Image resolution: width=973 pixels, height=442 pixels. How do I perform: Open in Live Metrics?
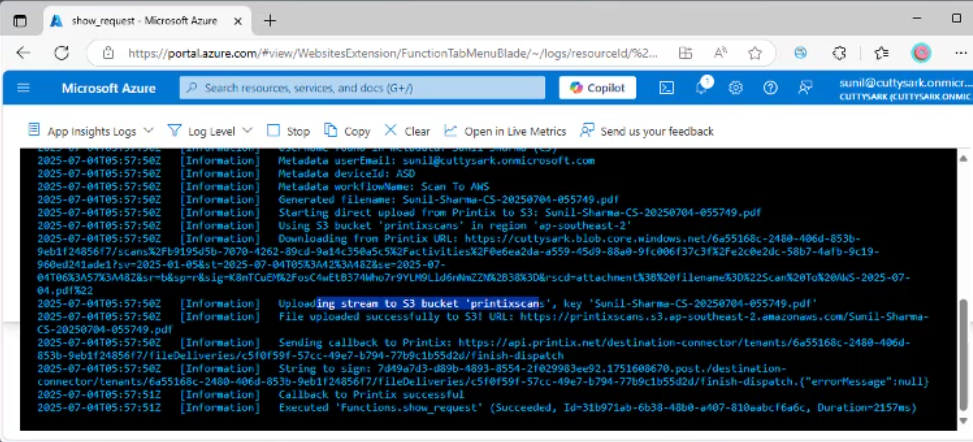tap(505, 131)
